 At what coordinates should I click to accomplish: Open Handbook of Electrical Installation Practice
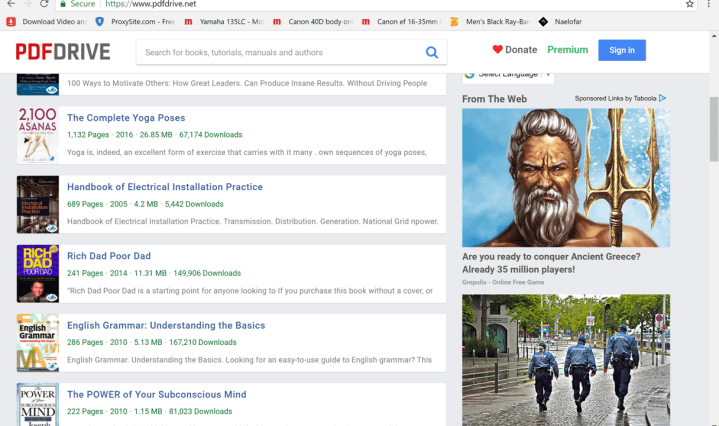[164, 187]
